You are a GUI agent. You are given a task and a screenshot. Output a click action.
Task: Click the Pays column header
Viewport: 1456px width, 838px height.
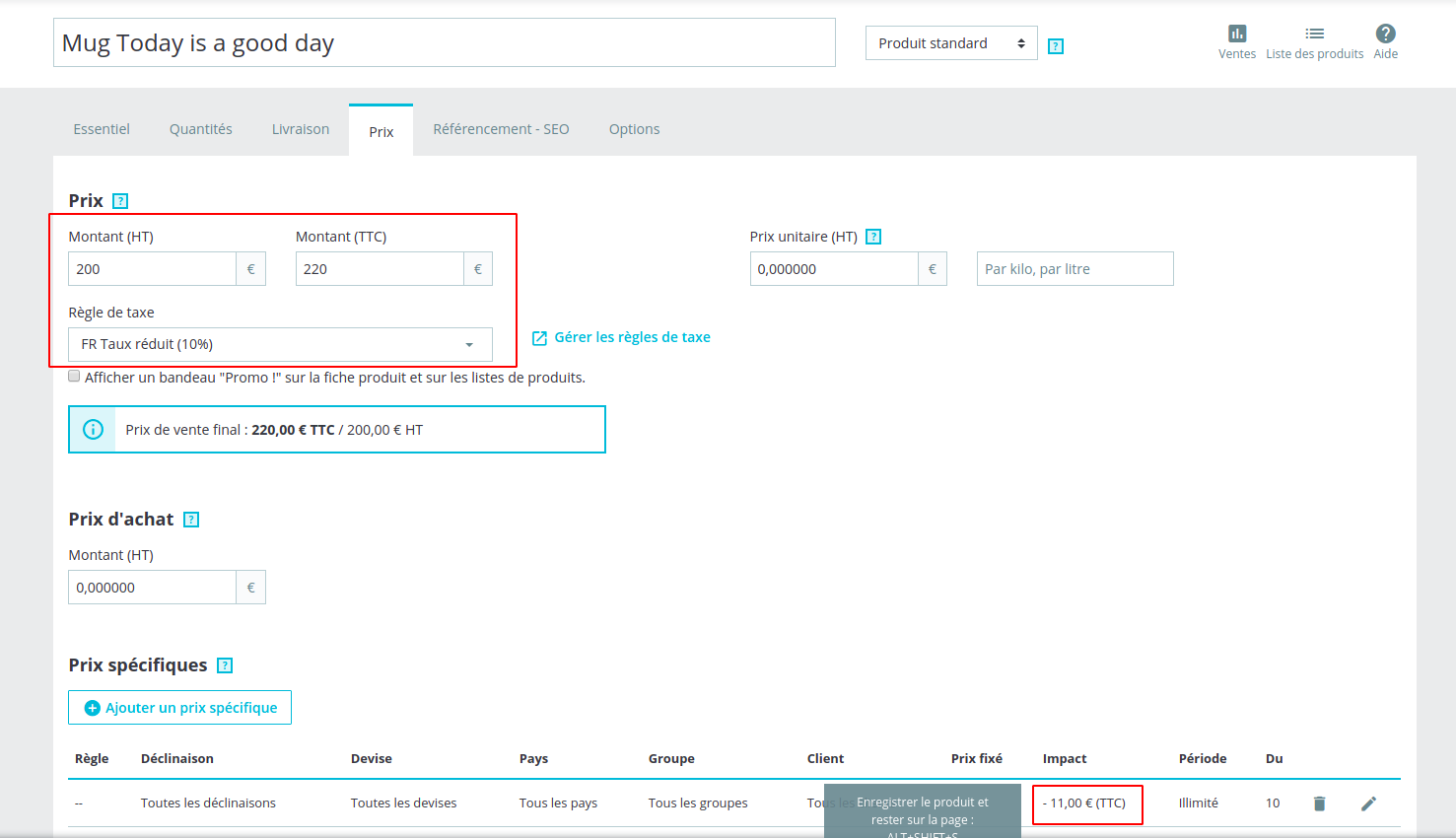[533, 758]
